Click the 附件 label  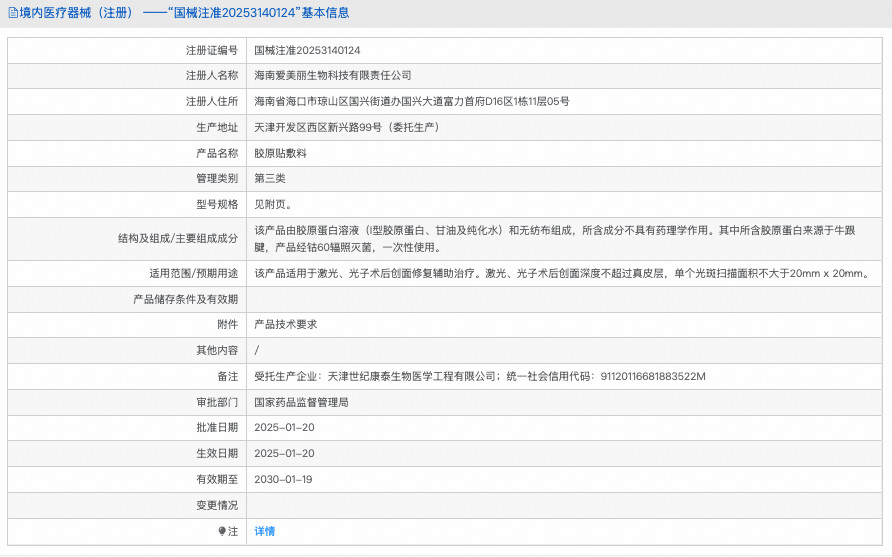point(227,324)
